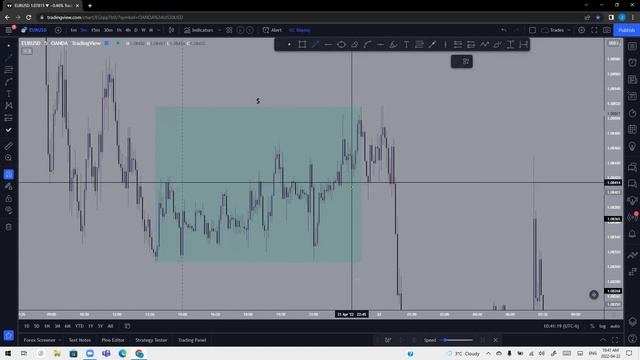The image size is (640, 360).
Task: Toggle hide all drawings eye icon
Action: (9, 210)
